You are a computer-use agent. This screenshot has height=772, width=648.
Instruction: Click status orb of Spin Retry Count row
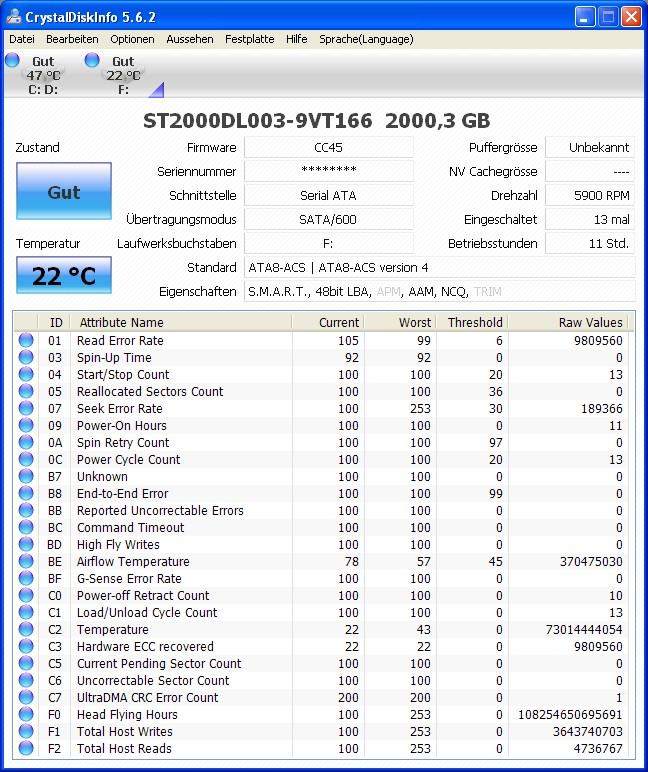[26, 442]
